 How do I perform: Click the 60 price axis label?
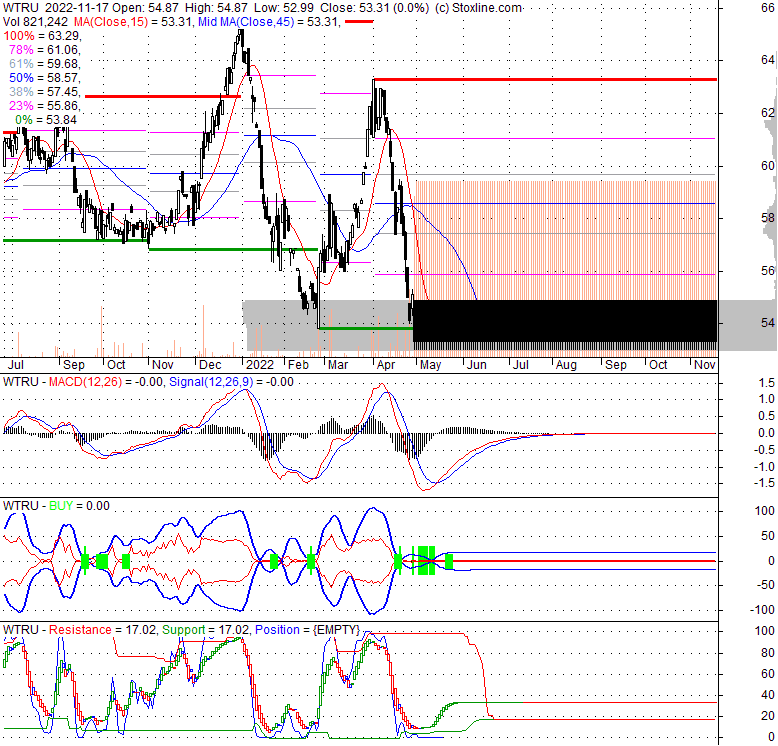point(768,166)
